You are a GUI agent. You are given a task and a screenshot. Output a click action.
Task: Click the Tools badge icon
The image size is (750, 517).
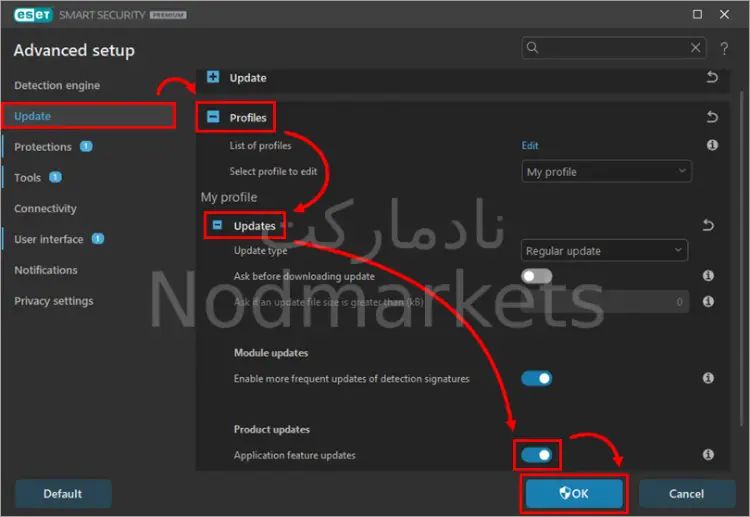(x=55, y=177)
